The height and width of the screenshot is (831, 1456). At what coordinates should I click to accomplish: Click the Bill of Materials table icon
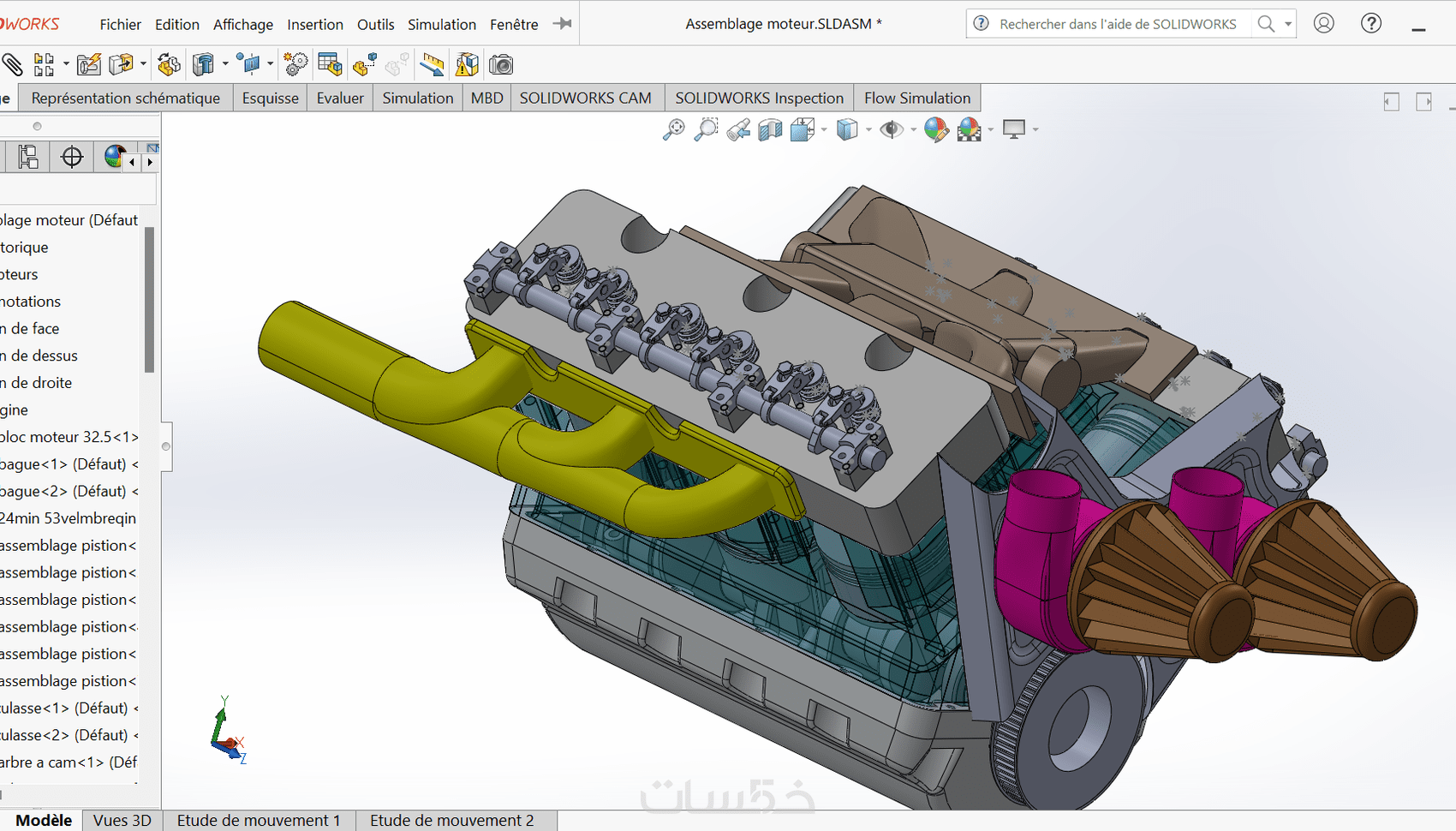[x=330, y=64]
